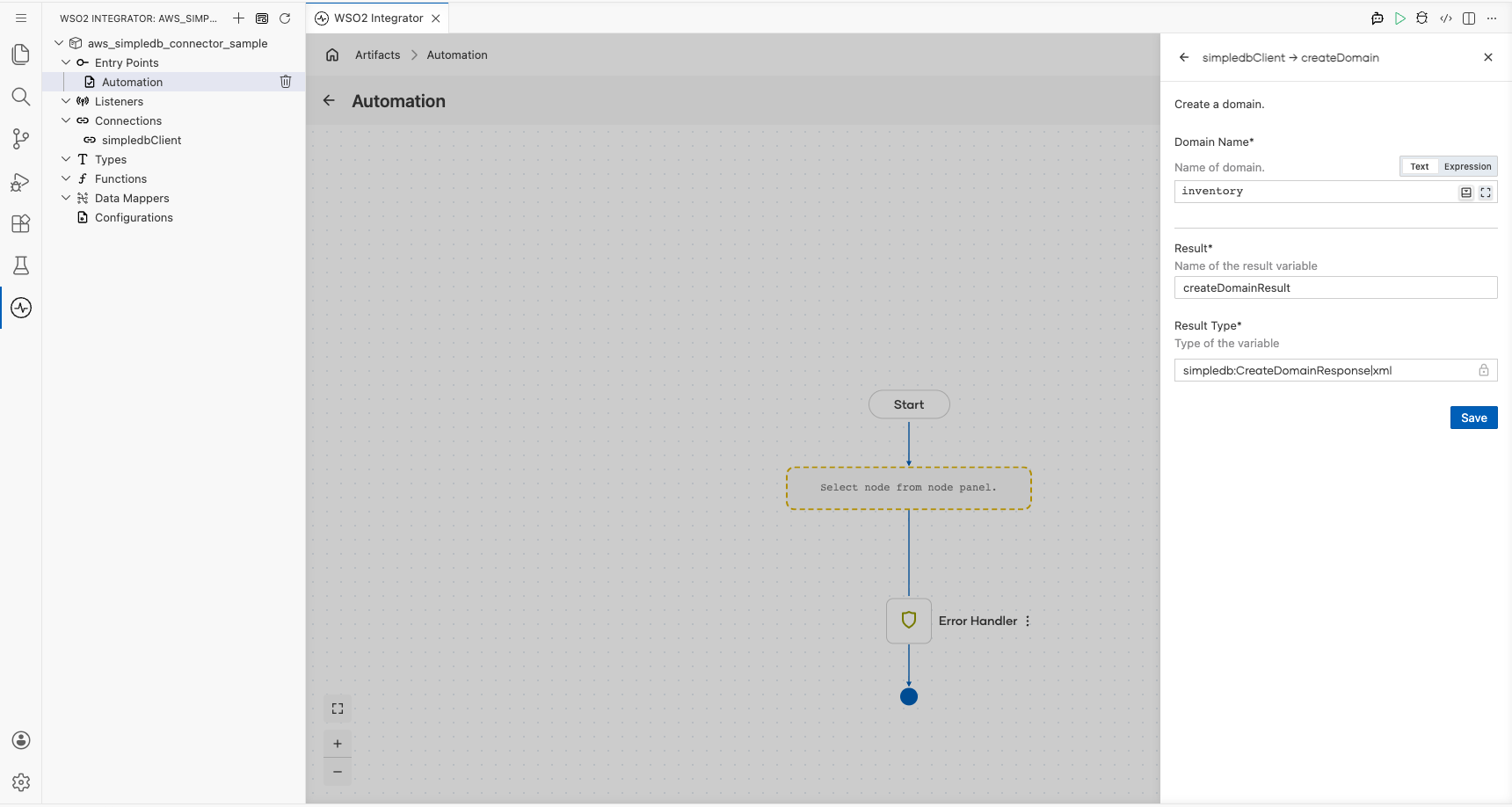This screenshot has width=1512, height=807.
Task: Open Run and Debug view
Action: [x=21, y=181]
